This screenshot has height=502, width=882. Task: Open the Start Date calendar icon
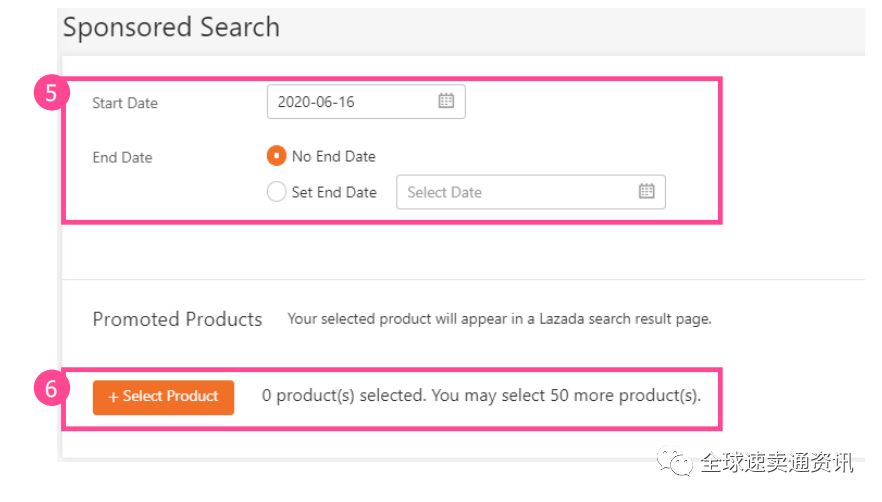coord(446,101)
